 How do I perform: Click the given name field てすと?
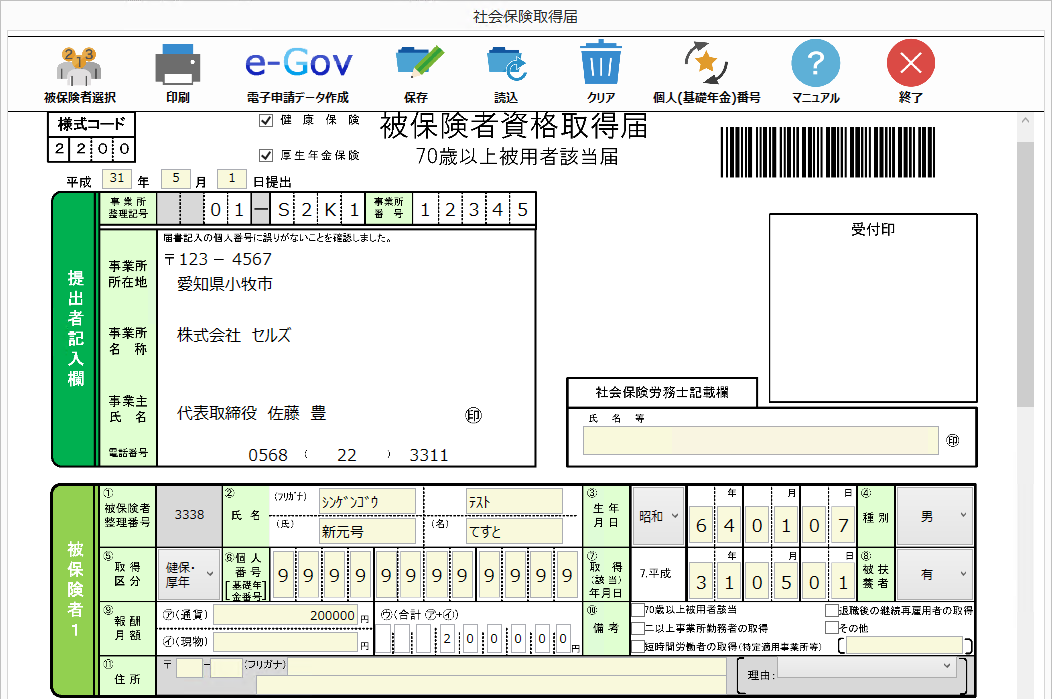515,531
